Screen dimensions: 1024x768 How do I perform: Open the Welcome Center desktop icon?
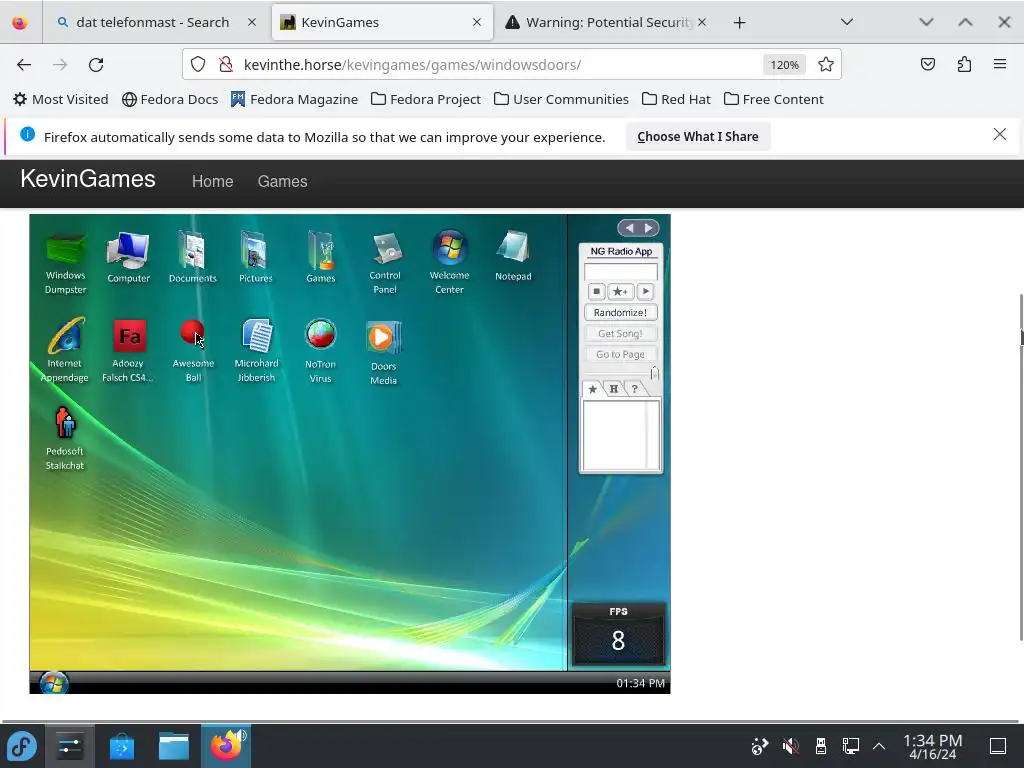pyautogui.click(x=449, y=263)
